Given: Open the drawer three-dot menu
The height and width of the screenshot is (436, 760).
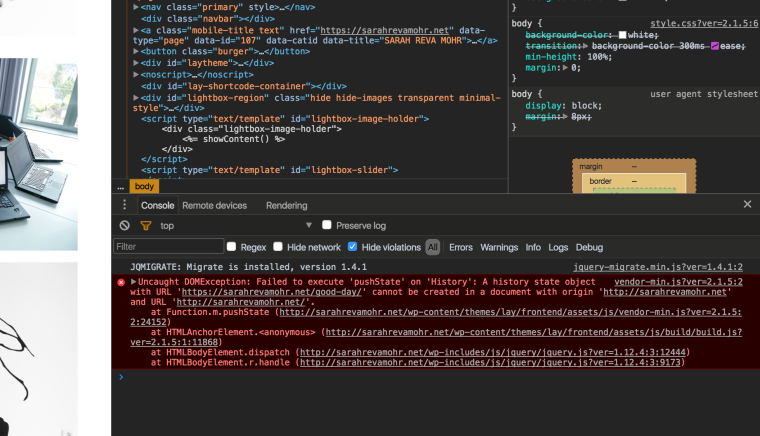Looking at the screenshot, I should (x=126, y=205).
